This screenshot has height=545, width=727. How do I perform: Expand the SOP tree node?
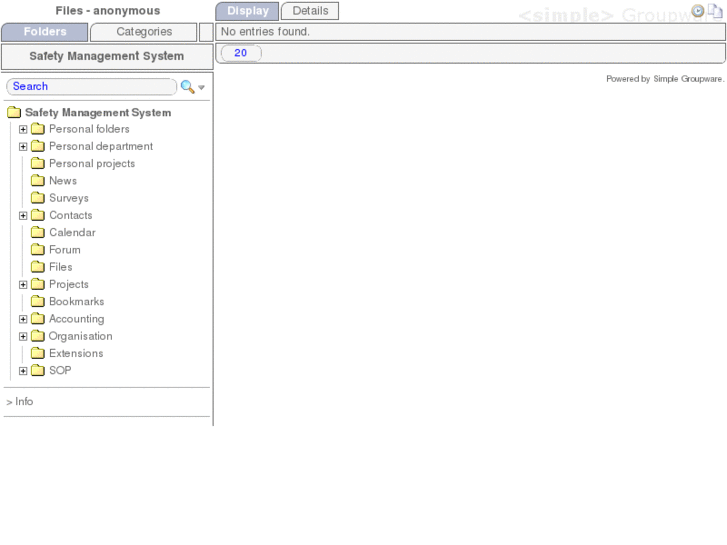point(23,371)
